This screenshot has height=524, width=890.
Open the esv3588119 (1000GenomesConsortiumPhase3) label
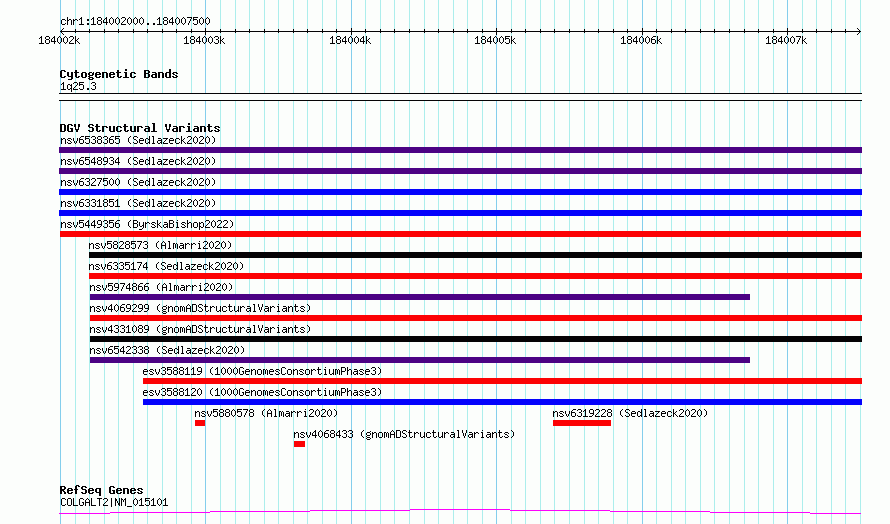[262, 371]
